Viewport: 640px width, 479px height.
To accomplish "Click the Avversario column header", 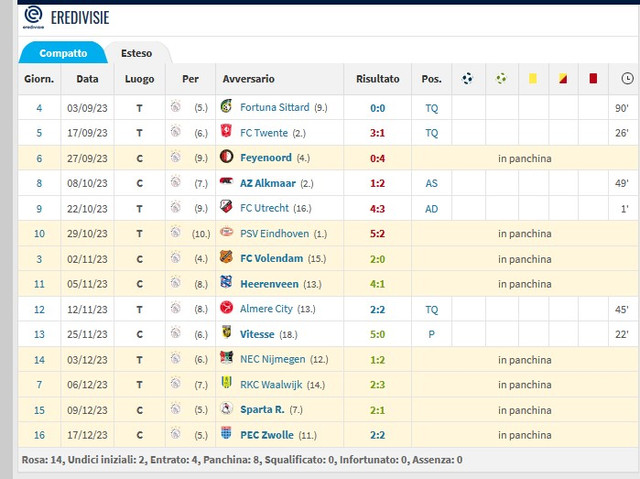I will [x=248, y=79].
